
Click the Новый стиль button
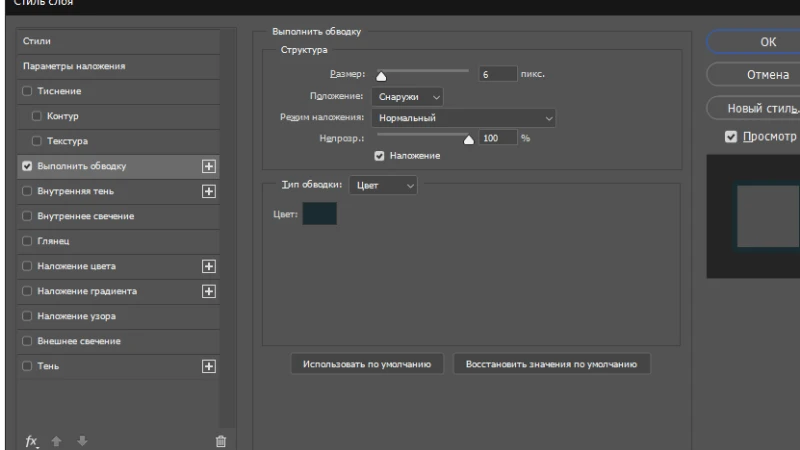754,108
